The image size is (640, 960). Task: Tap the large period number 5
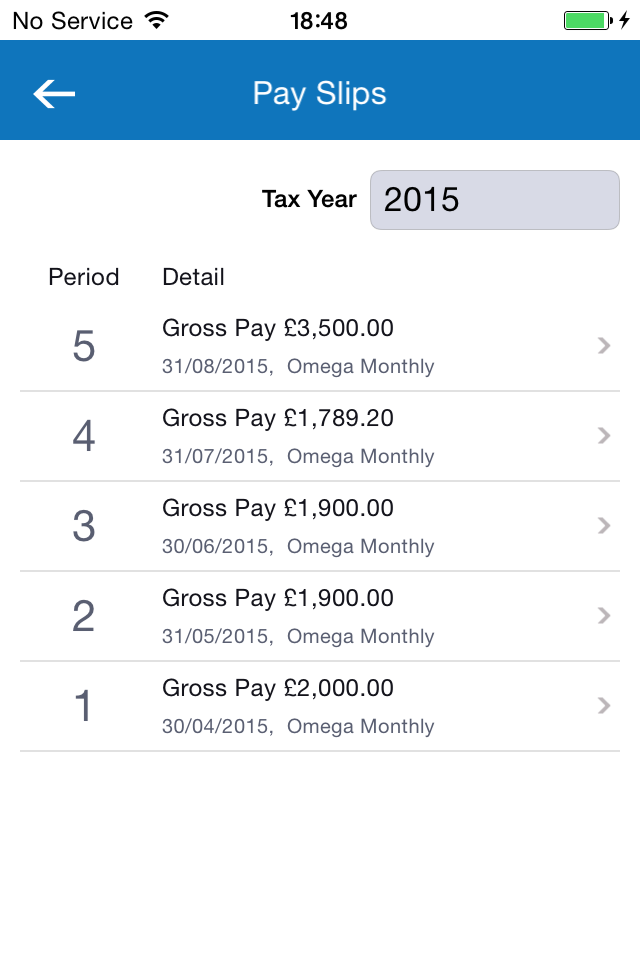(x=84, y=347)
